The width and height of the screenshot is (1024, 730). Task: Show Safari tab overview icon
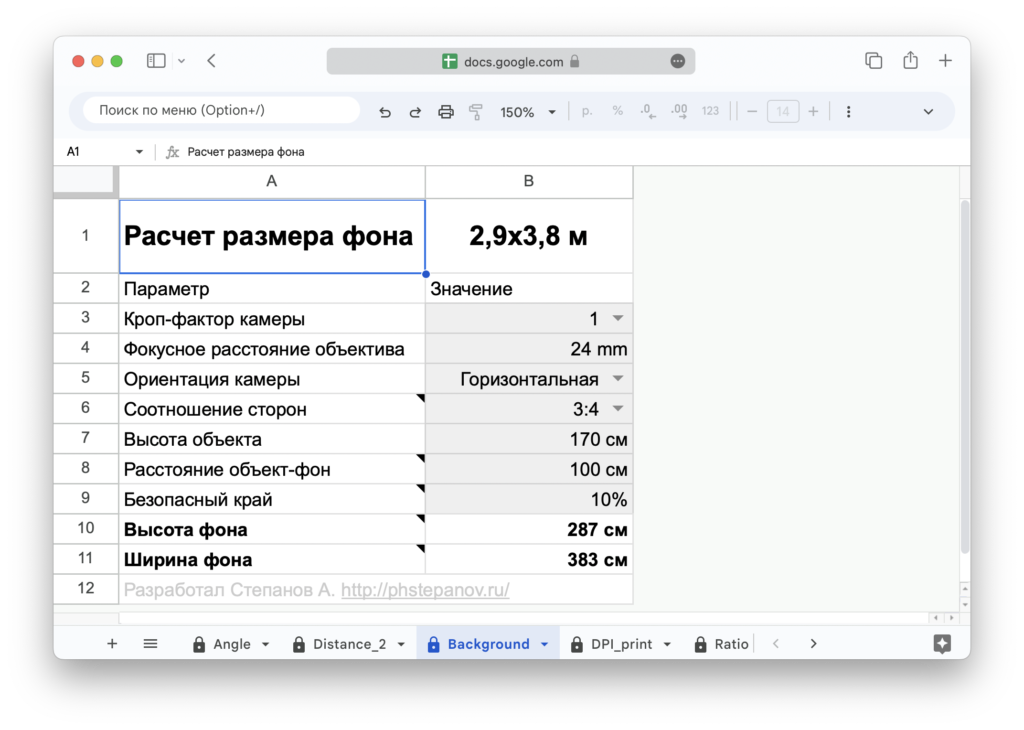pos(873,61)
